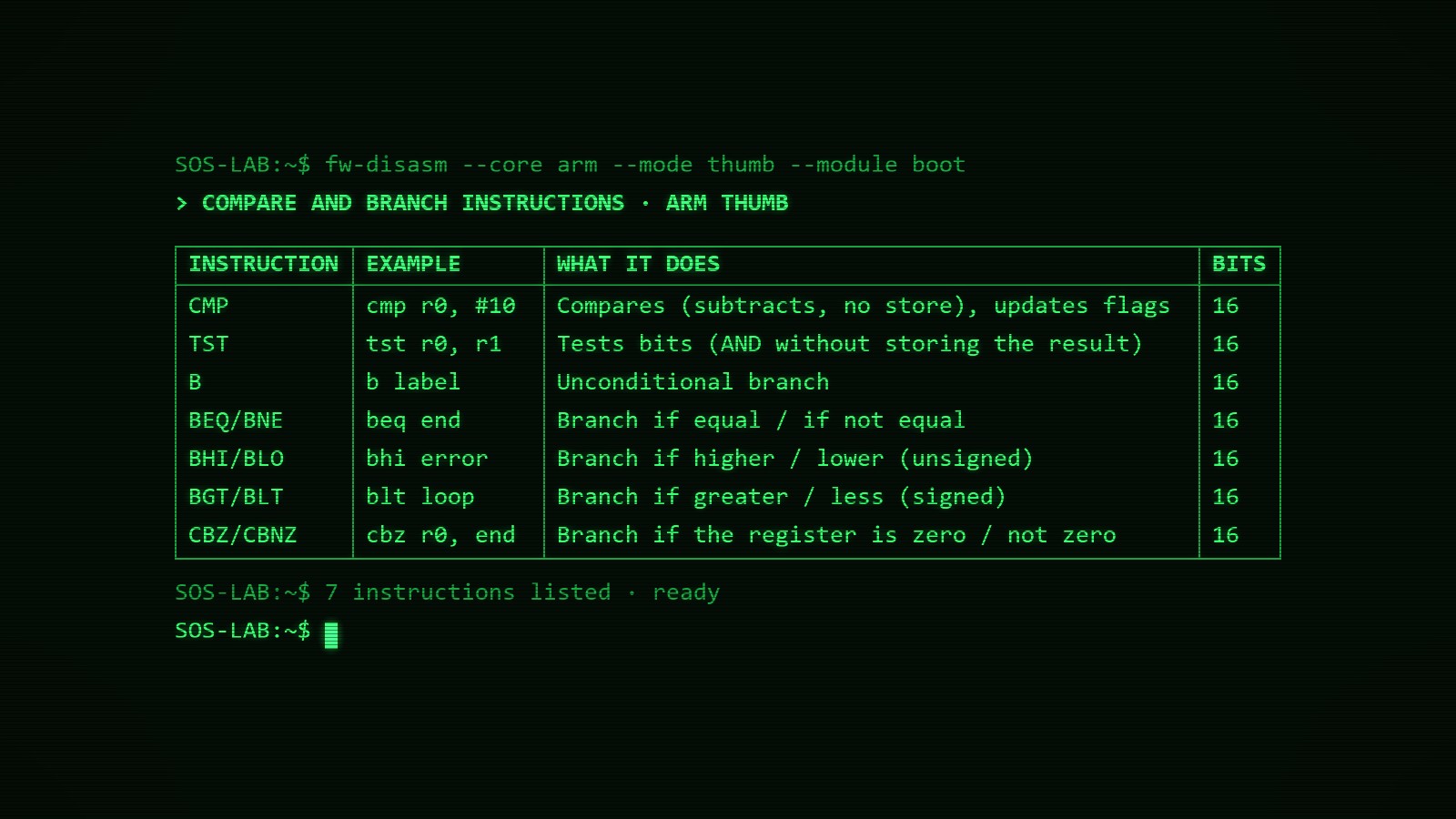Select the BEQ/BNE instruction cell
The height and width of the screenshot is (819, 1456).
click(236, 420)
